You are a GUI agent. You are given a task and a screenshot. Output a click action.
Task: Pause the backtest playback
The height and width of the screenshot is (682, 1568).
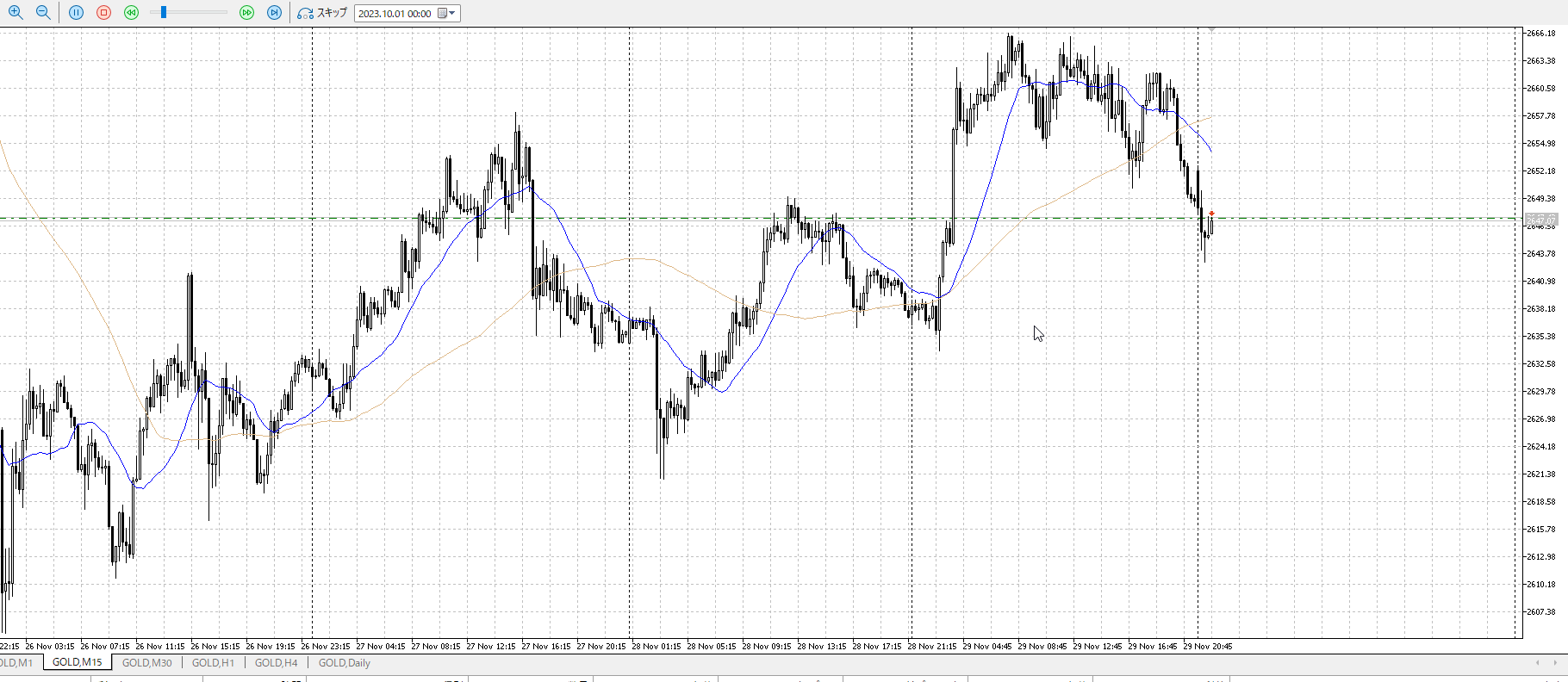pyautogui.click(x=76, y=13)
